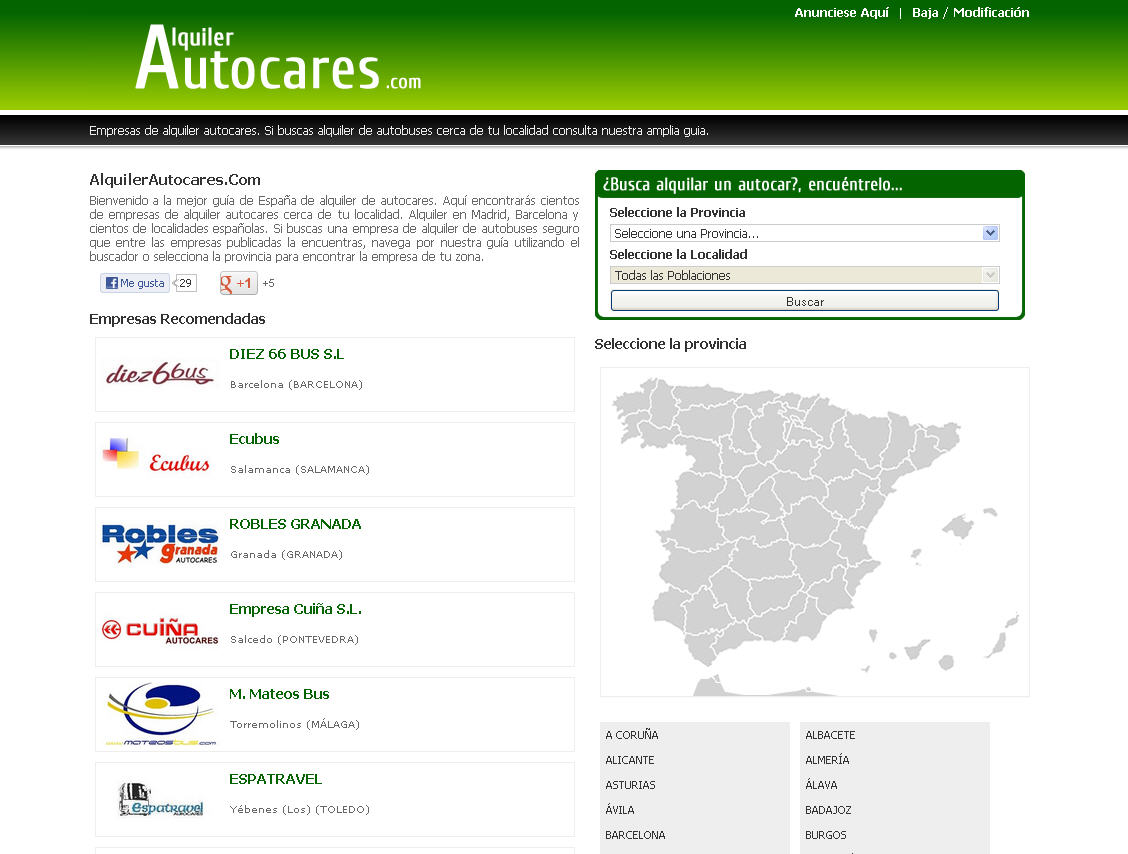Click the Canary Islands on the map
This screenshot has width=1128, height=854.
[x=942, y=644]
